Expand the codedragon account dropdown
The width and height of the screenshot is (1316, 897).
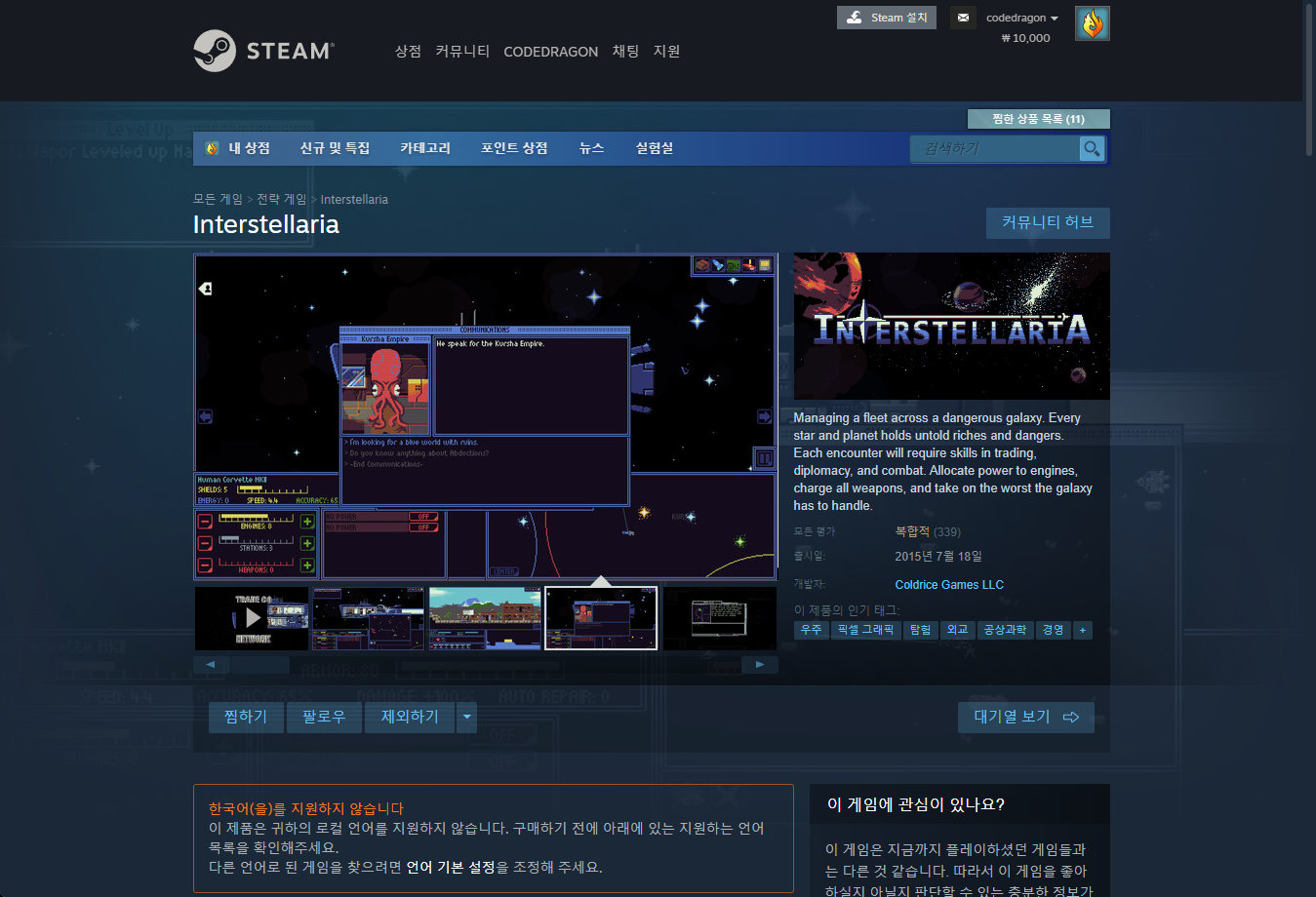pyautogui.click(x=1021, y=18)
